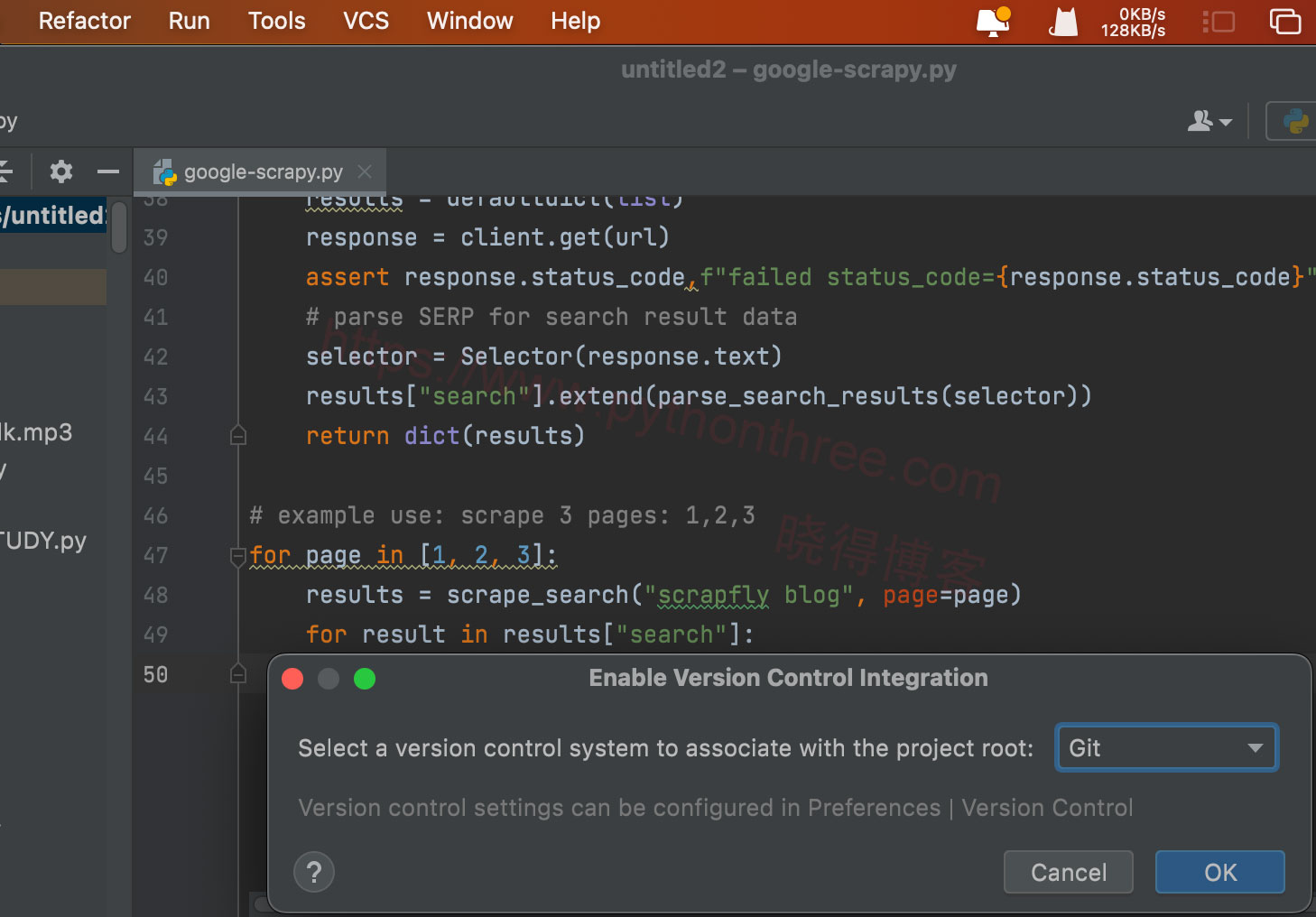Screen dimensions: 1316x917
Task: Click the 'untitled2 – google-scrapy.py' window title
Action: pos(788,69)
